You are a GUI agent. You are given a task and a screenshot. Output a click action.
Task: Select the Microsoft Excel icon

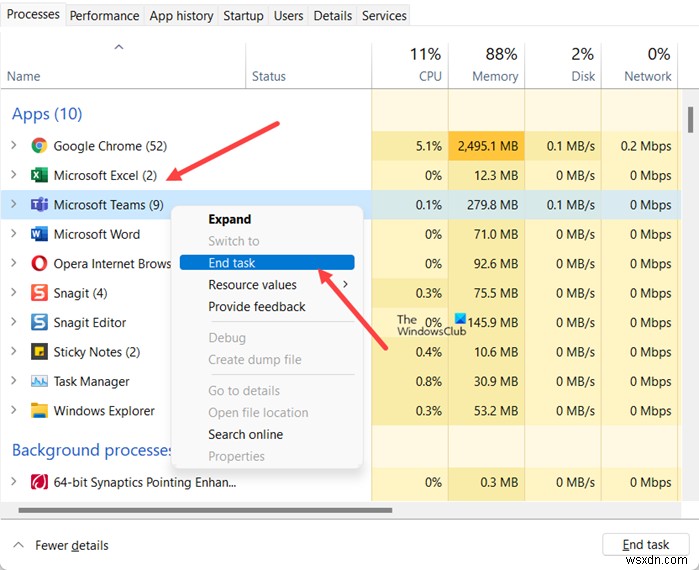pos(39,175)
